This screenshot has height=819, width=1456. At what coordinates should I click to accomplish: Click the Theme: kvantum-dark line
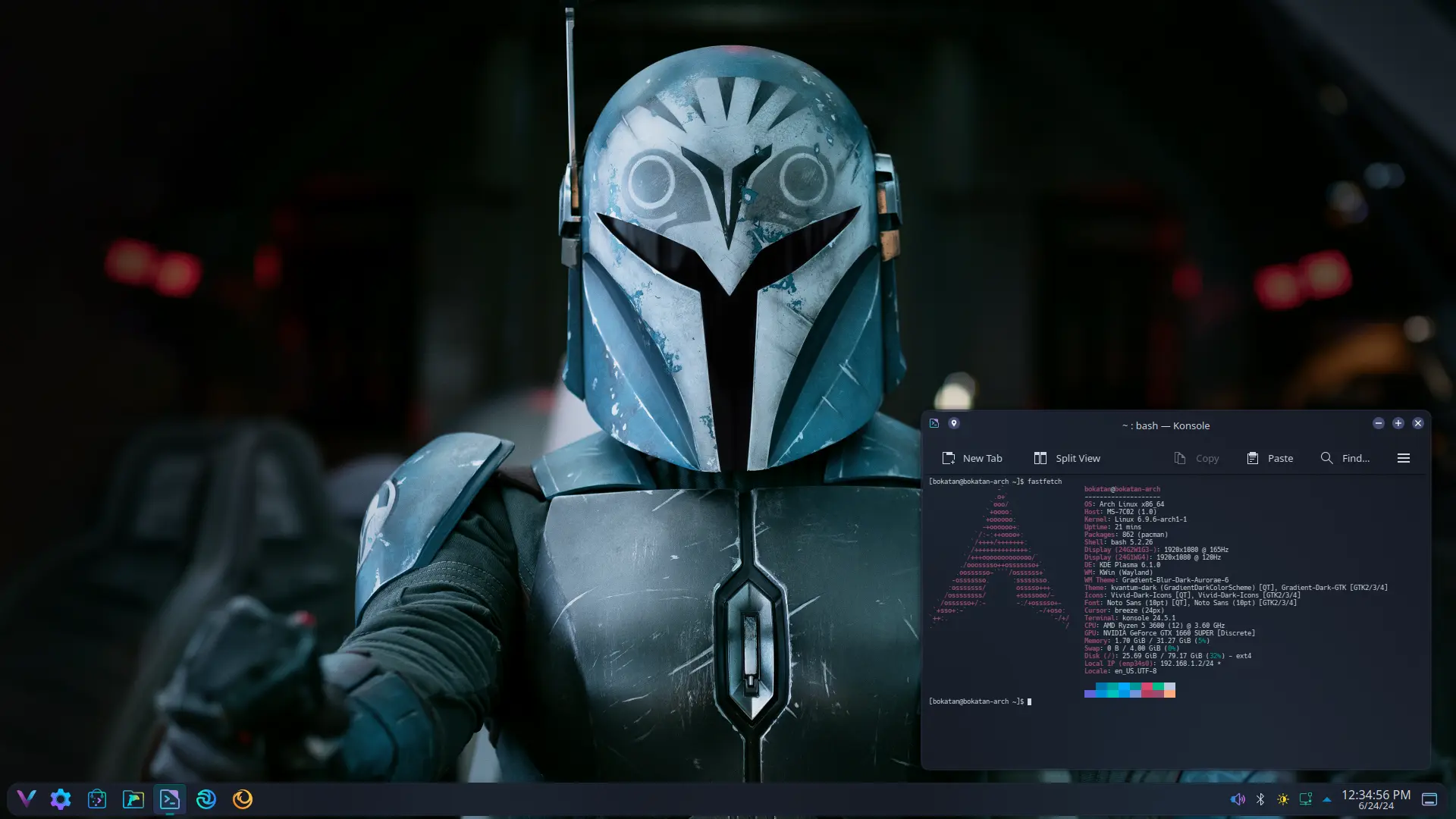(x=1236, y=588)
